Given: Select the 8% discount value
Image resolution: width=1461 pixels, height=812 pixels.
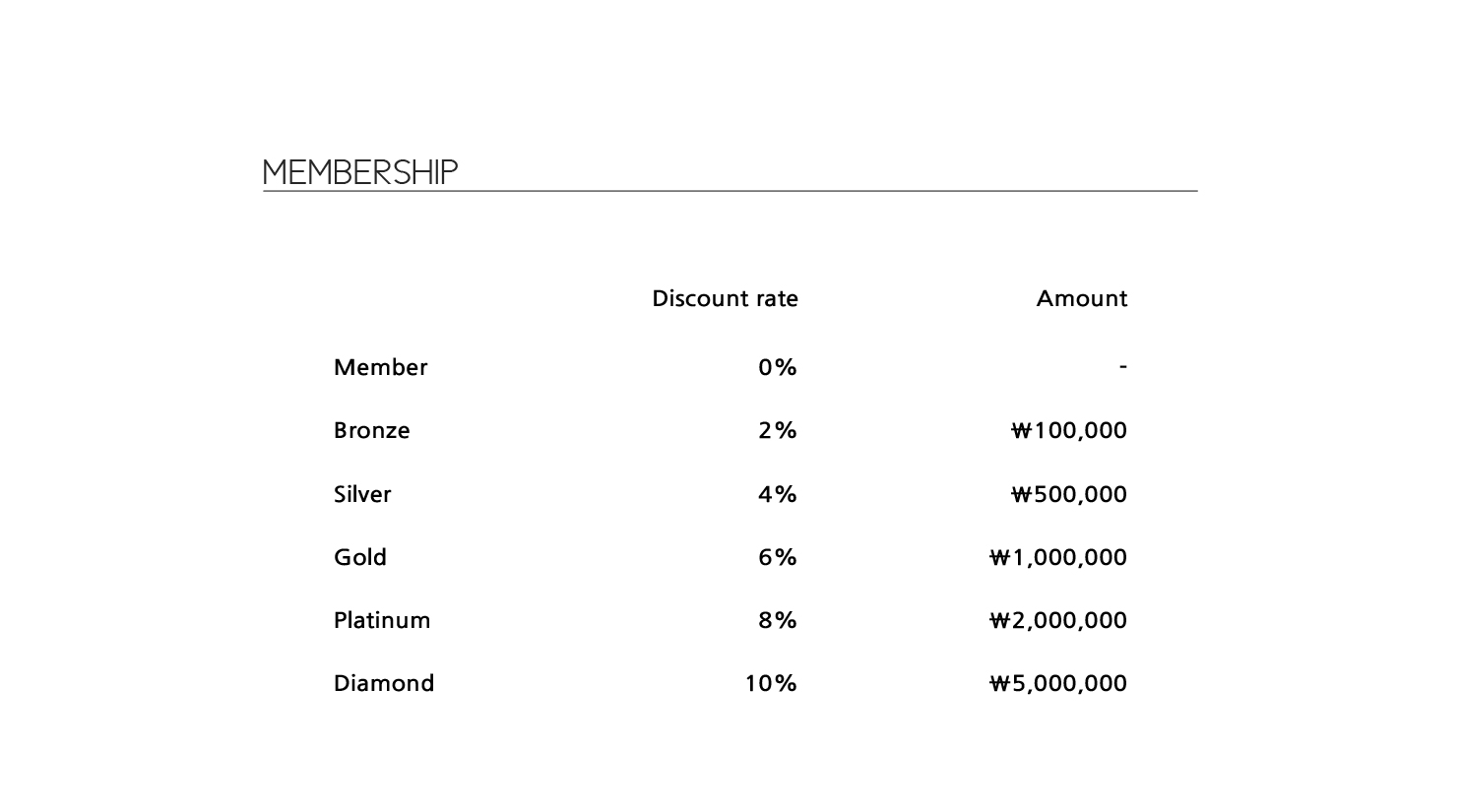Looking at the screenshot, I should (777, 620).
